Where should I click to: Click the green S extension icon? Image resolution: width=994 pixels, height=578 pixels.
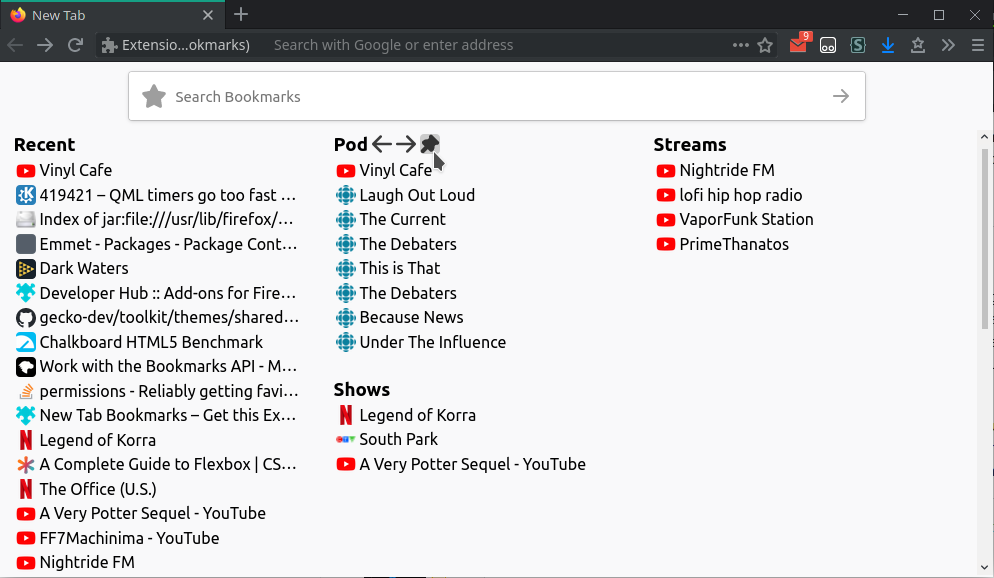click(x=858, y=45)
